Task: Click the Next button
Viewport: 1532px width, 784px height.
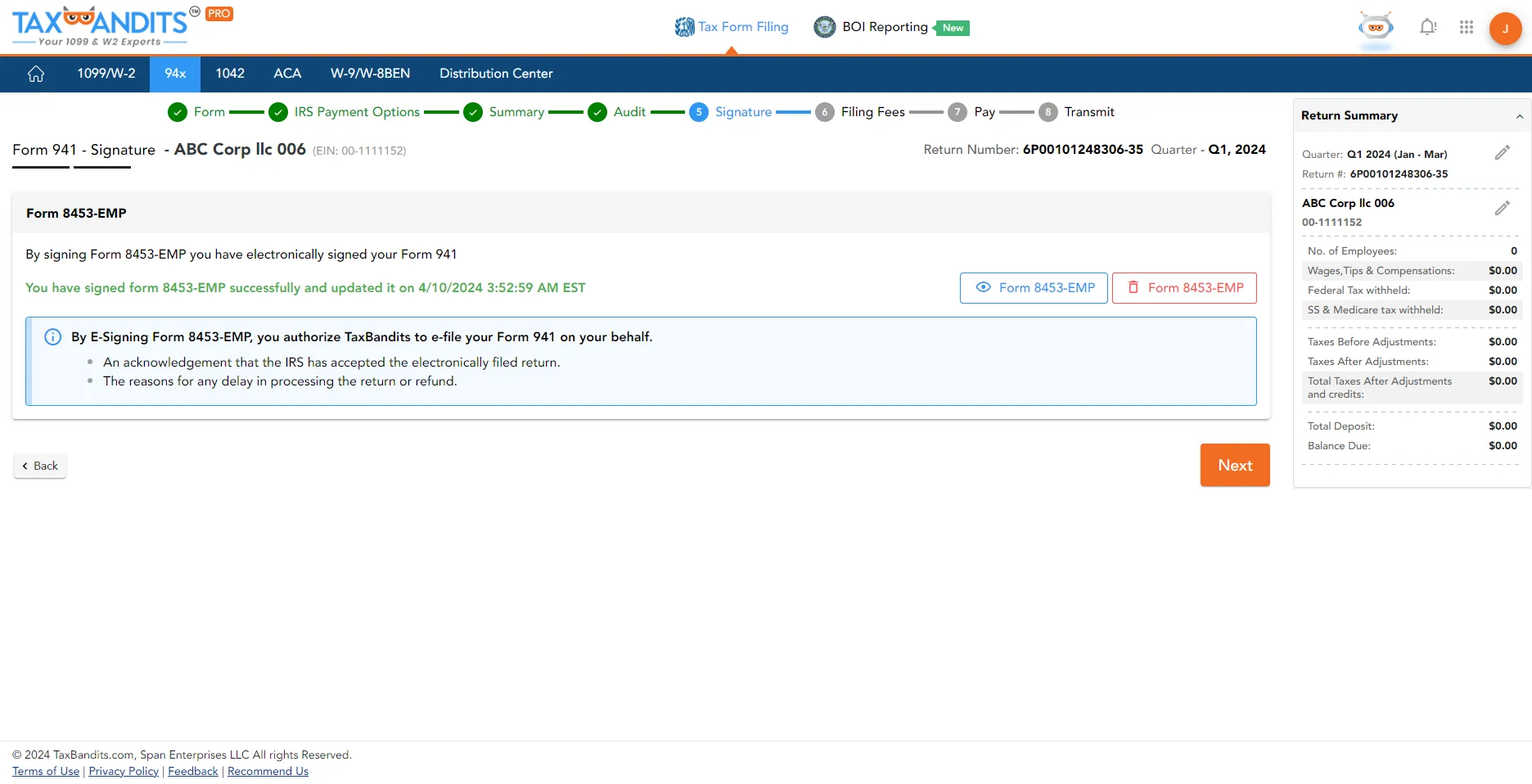Action: [1234, 465]
